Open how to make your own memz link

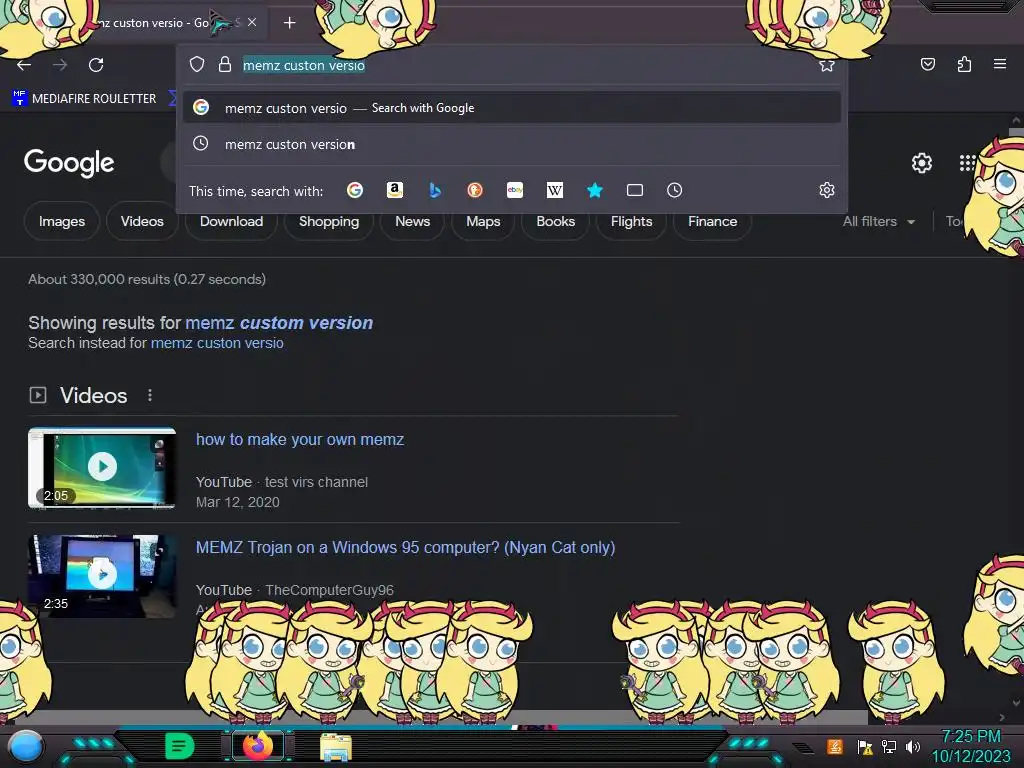pyautogui.click(x=300, y=440)
